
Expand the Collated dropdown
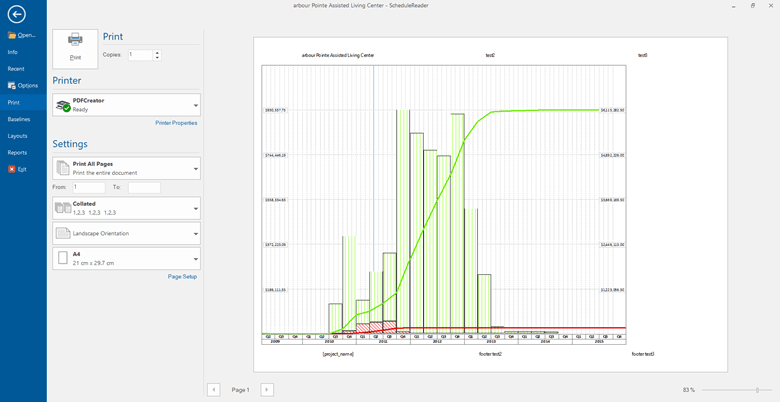pyautogui.click(x=195, y=208)
